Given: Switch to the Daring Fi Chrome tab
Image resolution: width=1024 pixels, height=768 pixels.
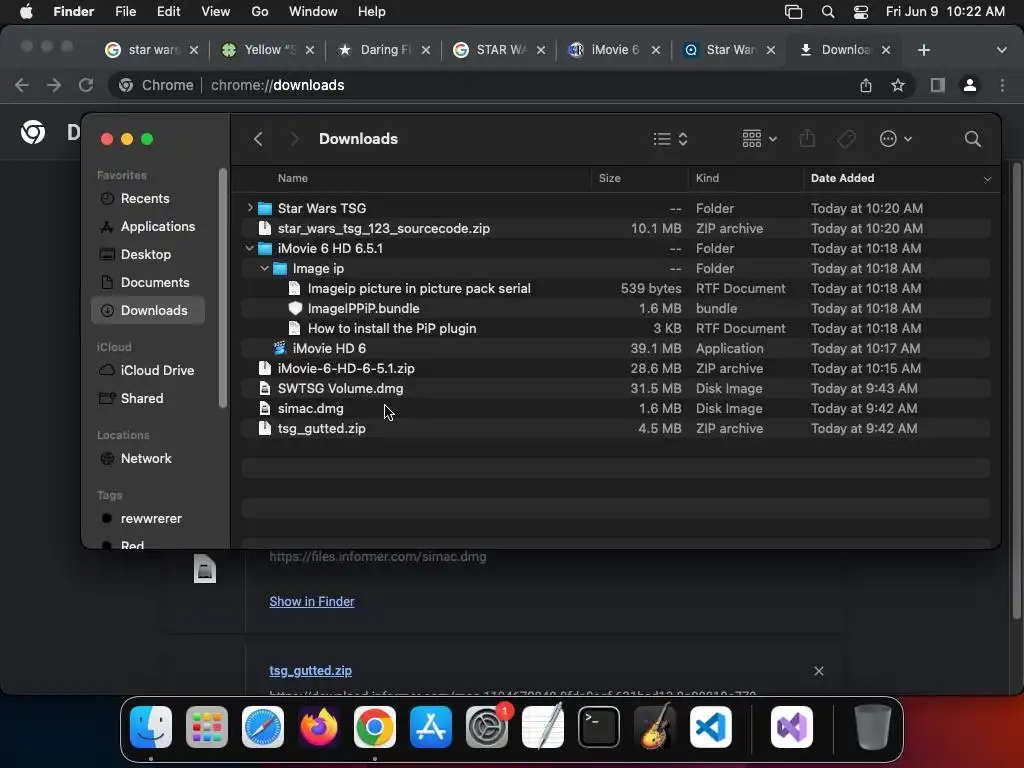Looking at the screenshot, I should tap(383, 50).
